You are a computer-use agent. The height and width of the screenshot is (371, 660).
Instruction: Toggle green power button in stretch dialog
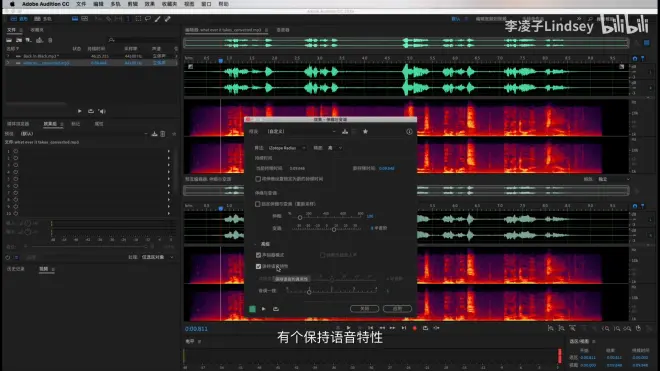click(x=252, y=309)
